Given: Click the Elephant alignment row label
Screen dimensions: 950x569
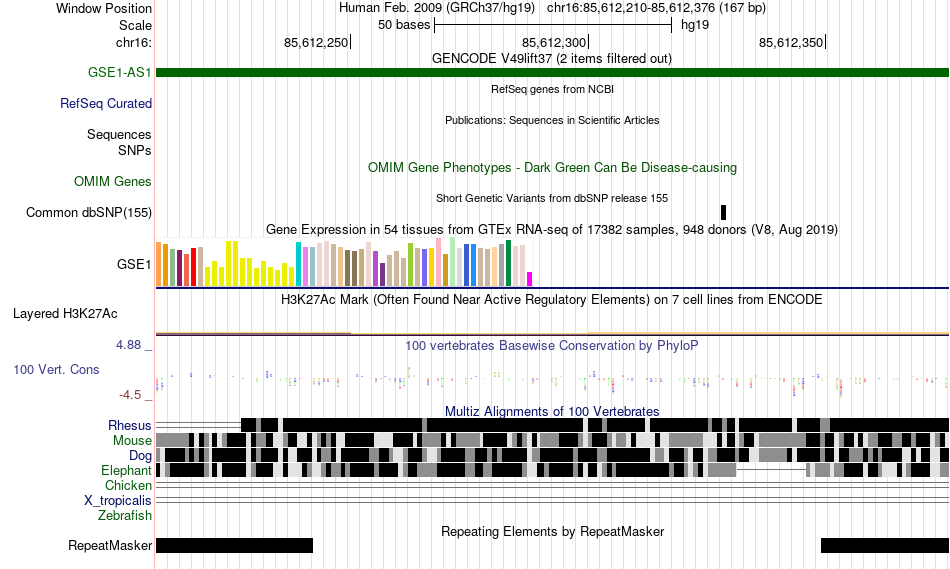Looking at the screenshot, I should 126,470.
